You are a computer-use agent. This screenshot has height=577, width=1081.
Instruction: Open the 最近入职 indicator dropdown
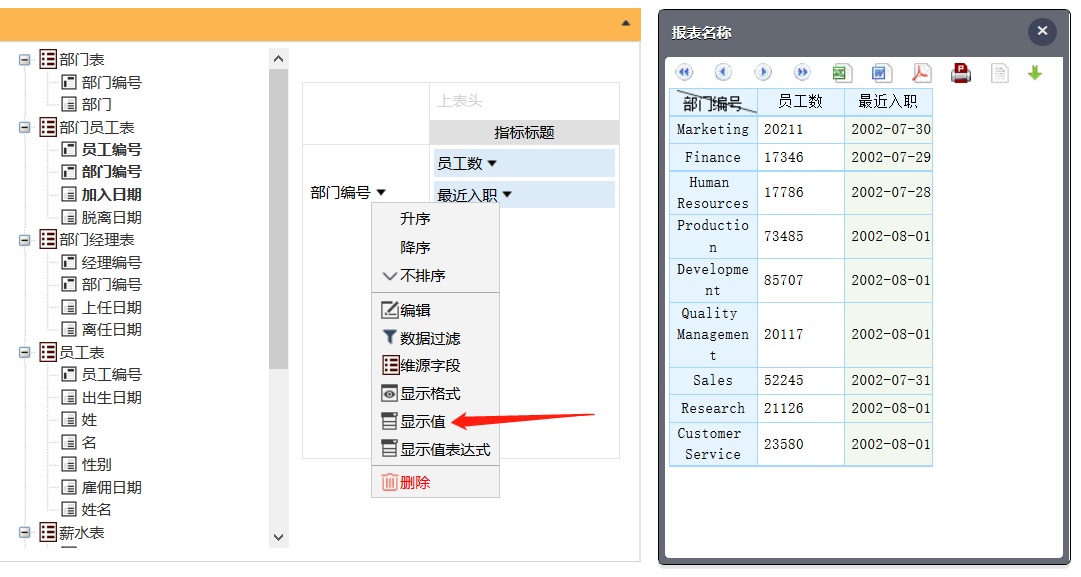click(507, 195)
